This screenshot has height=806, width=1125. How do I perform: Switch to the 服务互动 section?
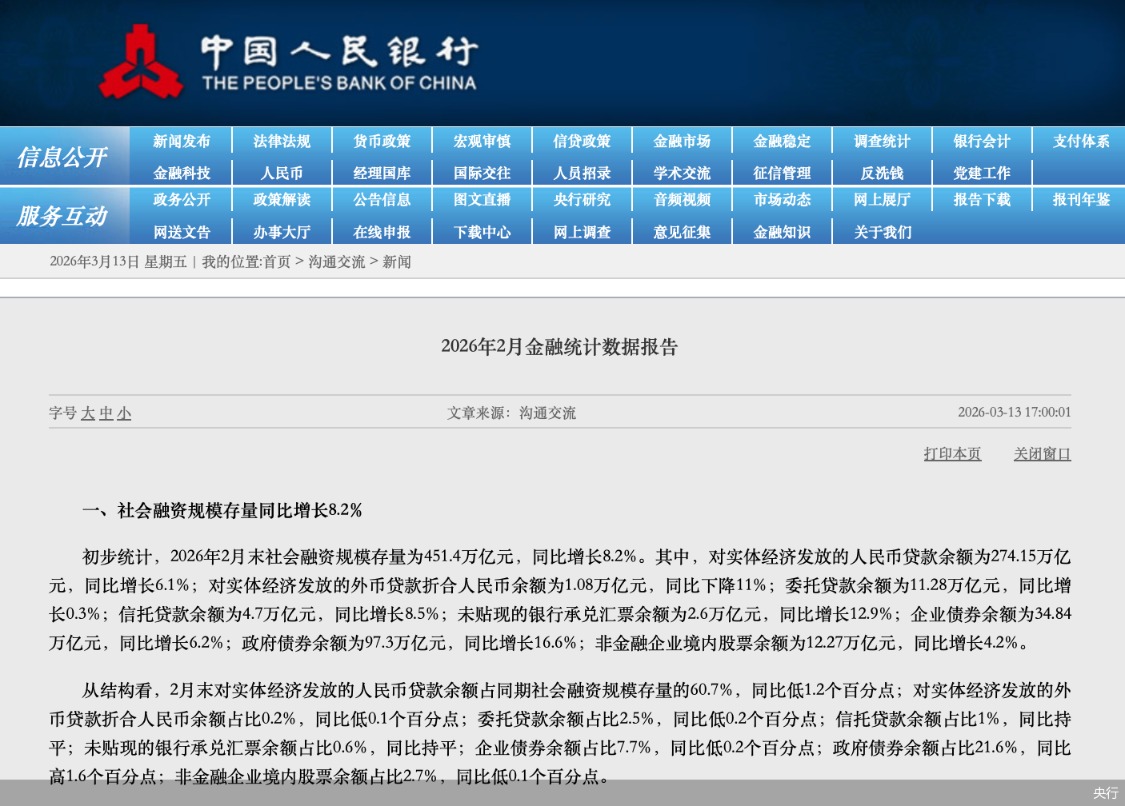click(x=63, y=215)
